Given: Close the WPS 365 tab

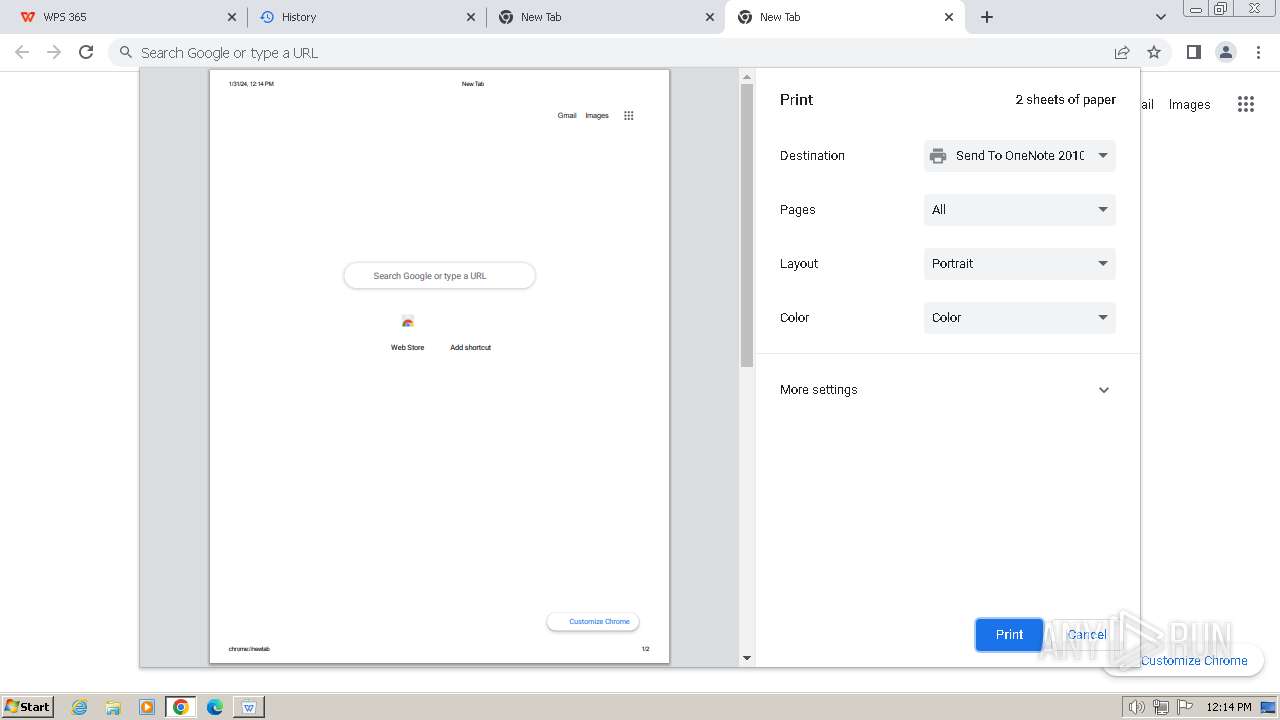Looking at the screenshot, I should coord(232,17).
